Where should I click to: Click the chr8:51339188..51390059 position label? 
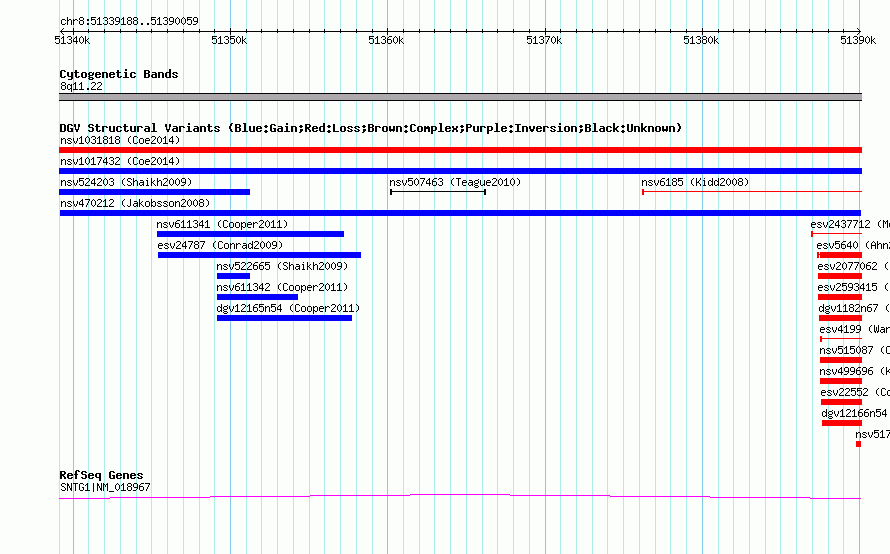(129, 21)
